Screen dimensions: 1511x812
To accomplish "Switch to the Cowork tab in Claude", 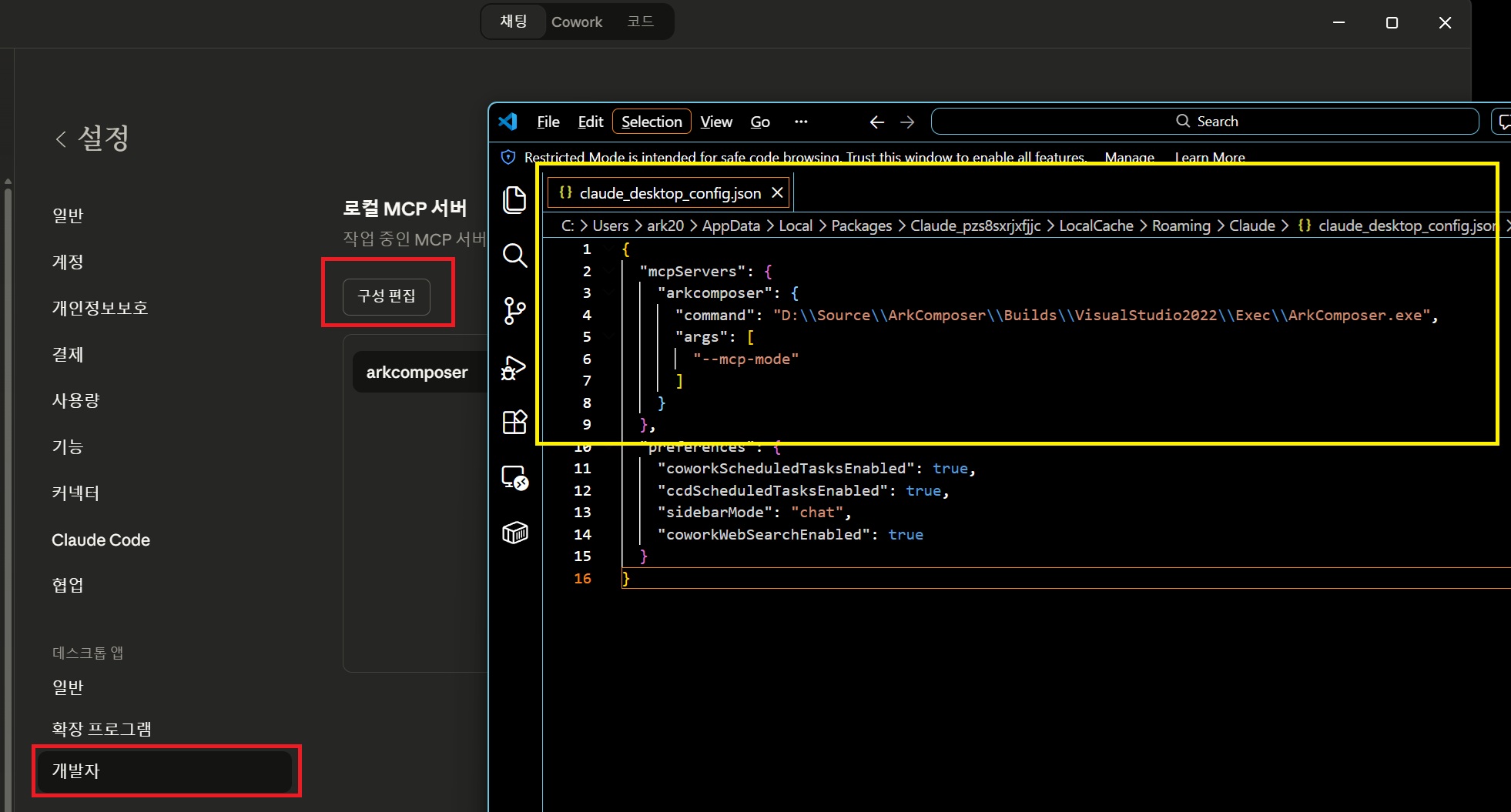I will pos(577,22).
